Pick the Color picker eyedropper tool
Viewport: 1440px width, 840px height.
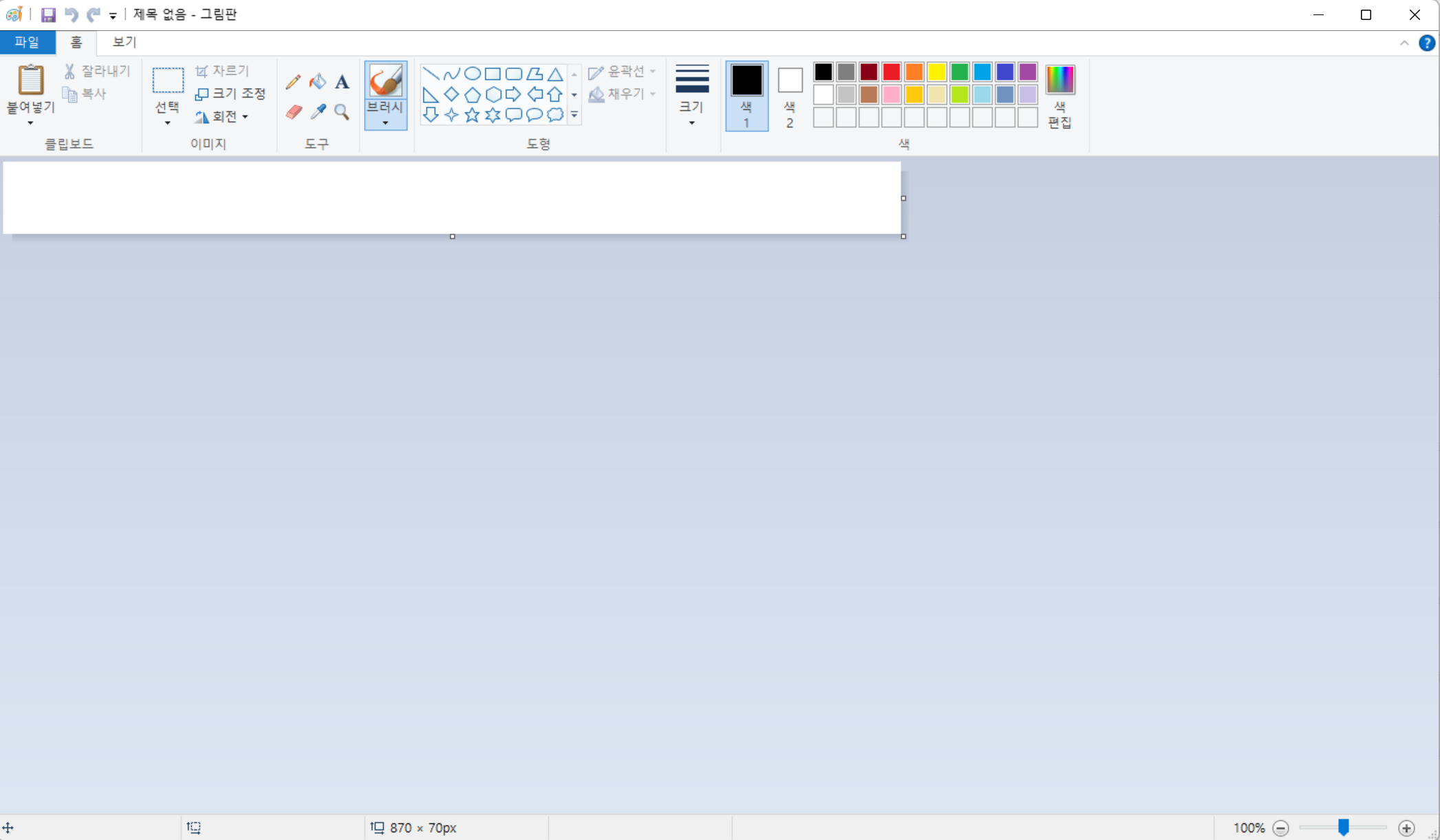click(x=318, y=112)
